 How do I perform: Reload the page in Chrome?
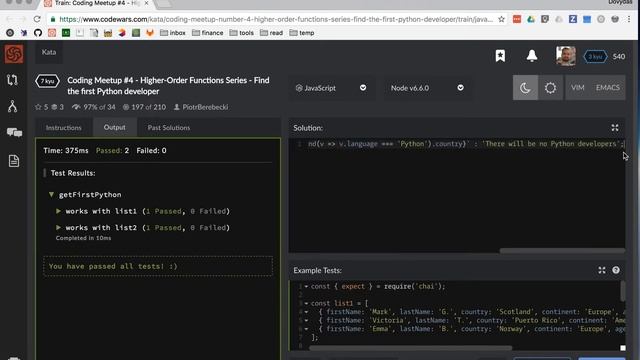pos(37,19)
